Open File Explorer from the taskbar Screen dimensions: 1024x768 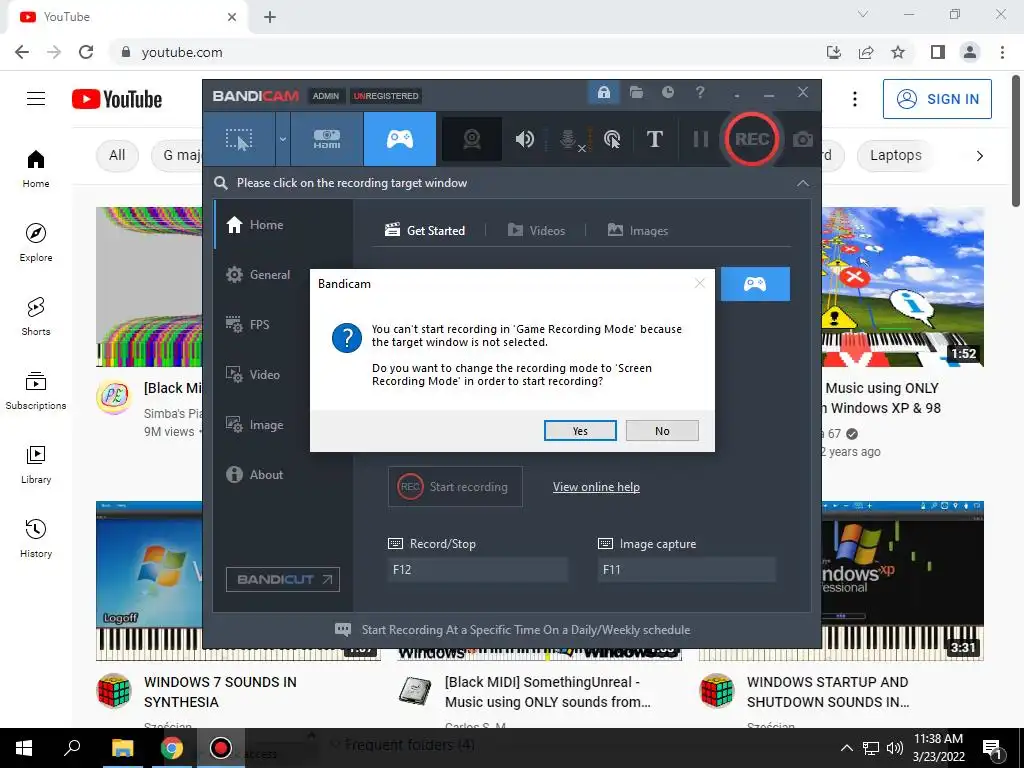122,748
